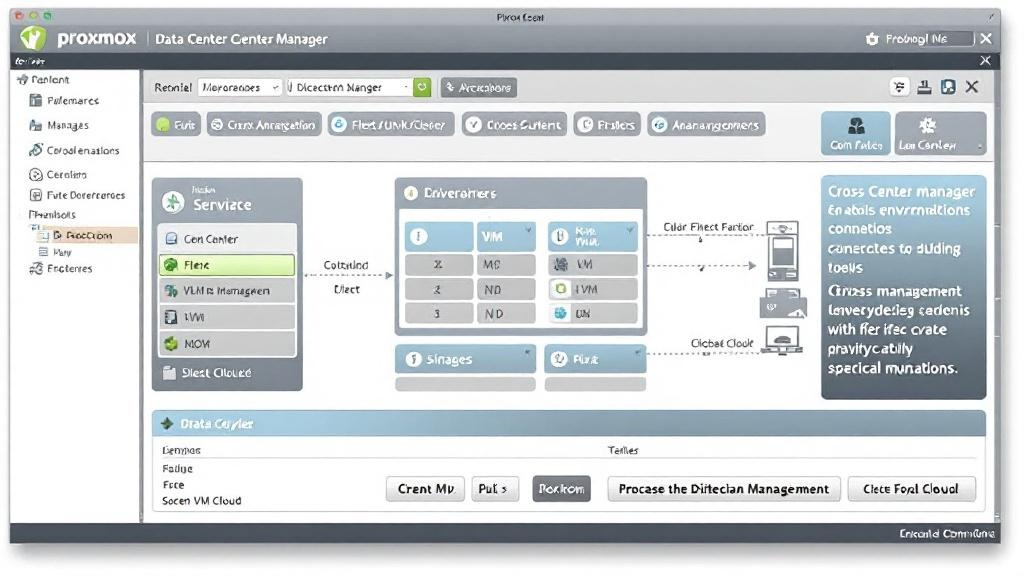Toggle the Cooes Surtent checkmark button
1024x576 pixels.
[x=513, y=125]
